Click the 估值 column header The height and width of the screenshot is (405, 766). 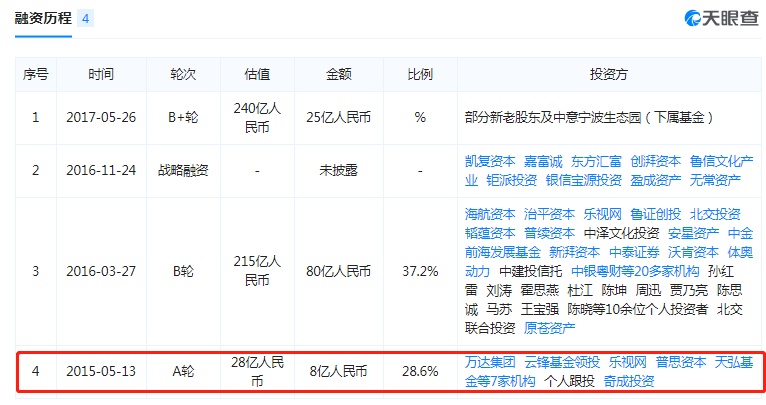(x=257, y=74)
